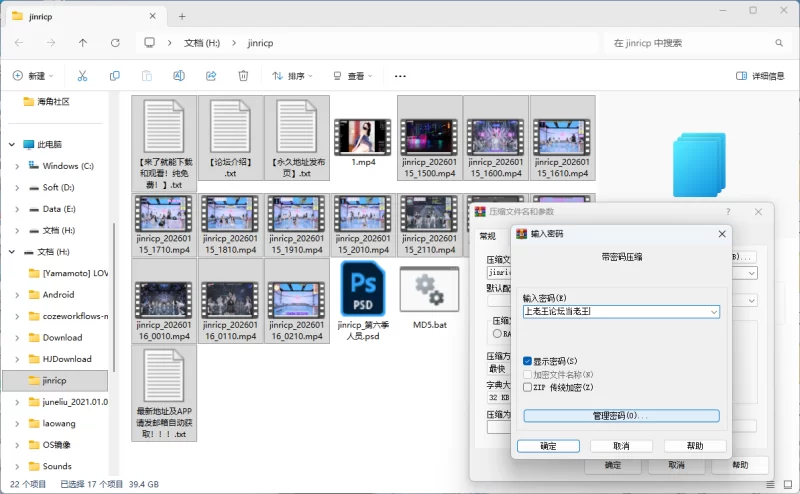This screenshot has width=800, height=494.
Task: Expand the Windows (C:) tree node
Action: 17,166
